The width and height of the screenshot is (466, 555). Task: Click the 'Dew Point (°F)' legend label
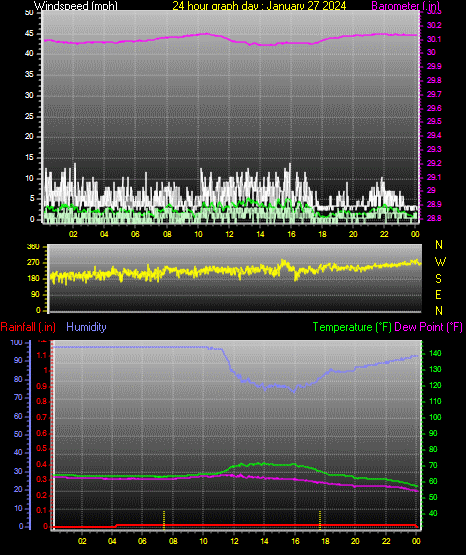(x=428, y=327)
